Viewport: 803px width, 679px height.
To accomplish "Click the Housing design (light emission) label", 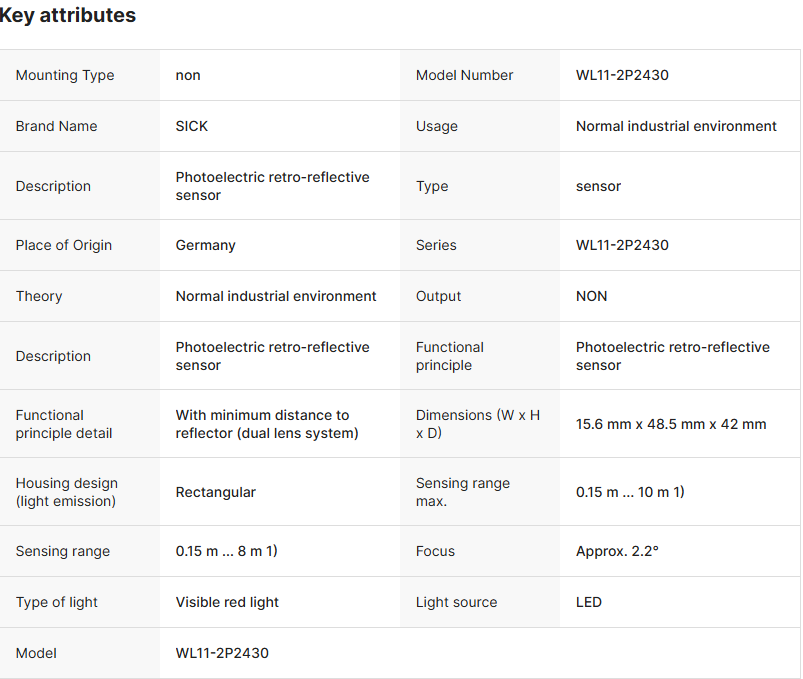I will click(66, 492).
